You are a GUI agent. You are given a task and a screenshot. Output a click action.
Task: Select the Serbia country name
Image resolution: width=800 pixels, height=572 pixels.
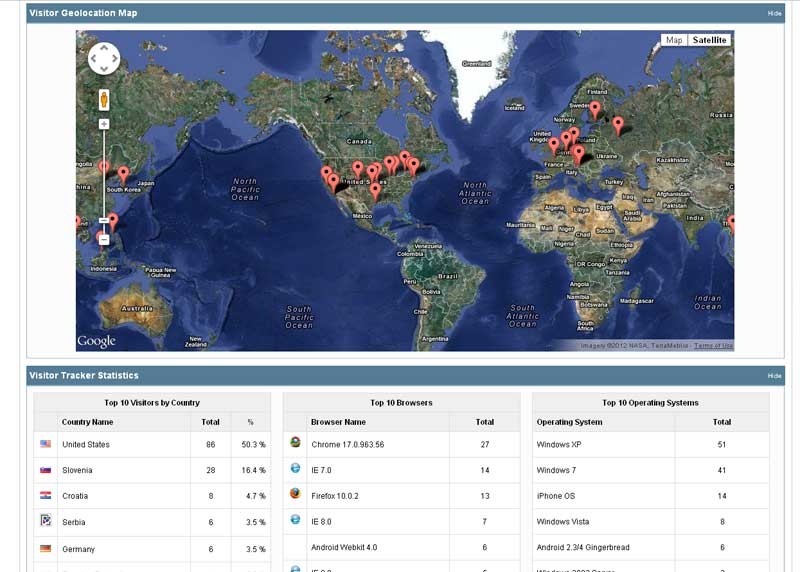(74, 522)
